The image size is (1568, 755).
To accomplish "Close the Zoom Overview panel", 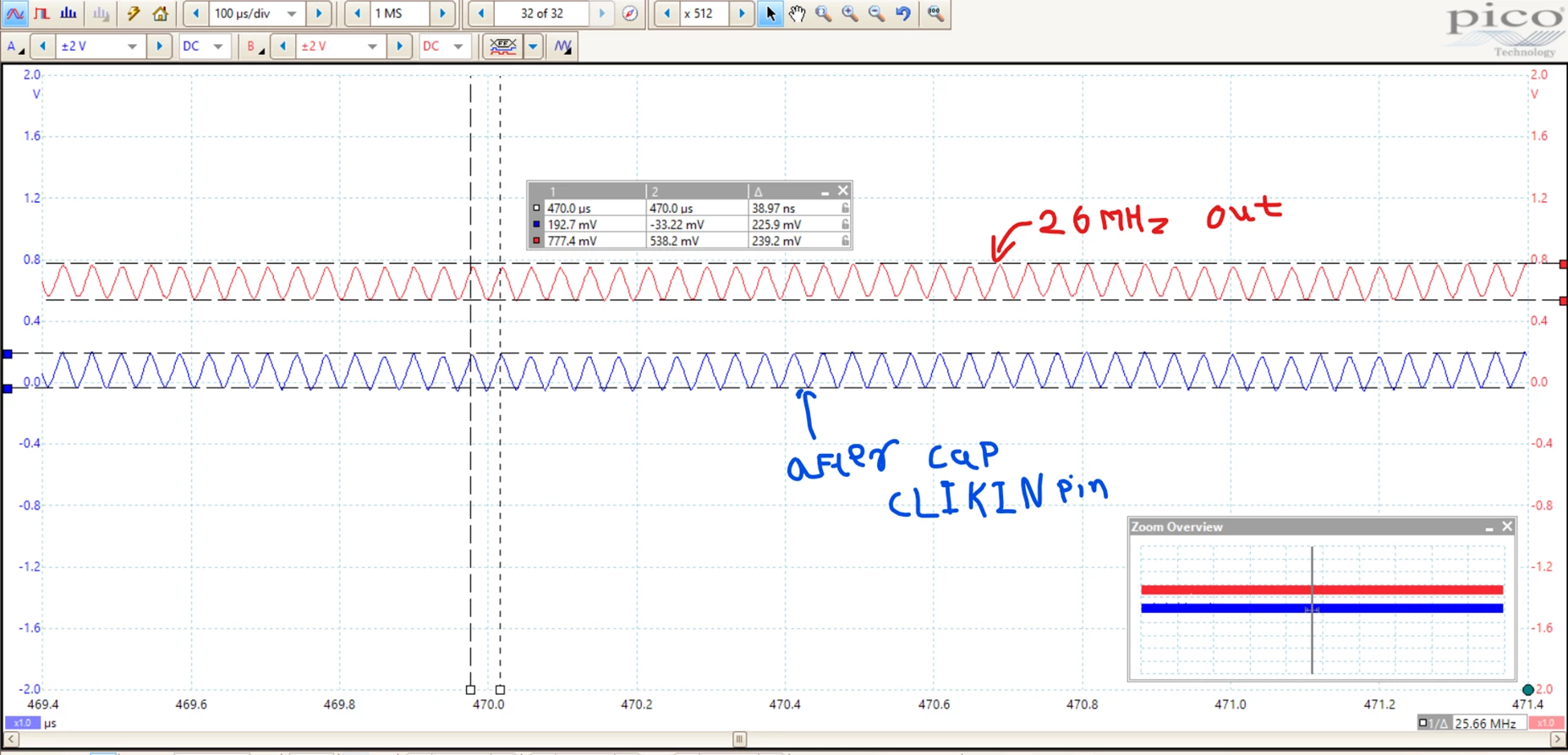I will point(1507,527).
